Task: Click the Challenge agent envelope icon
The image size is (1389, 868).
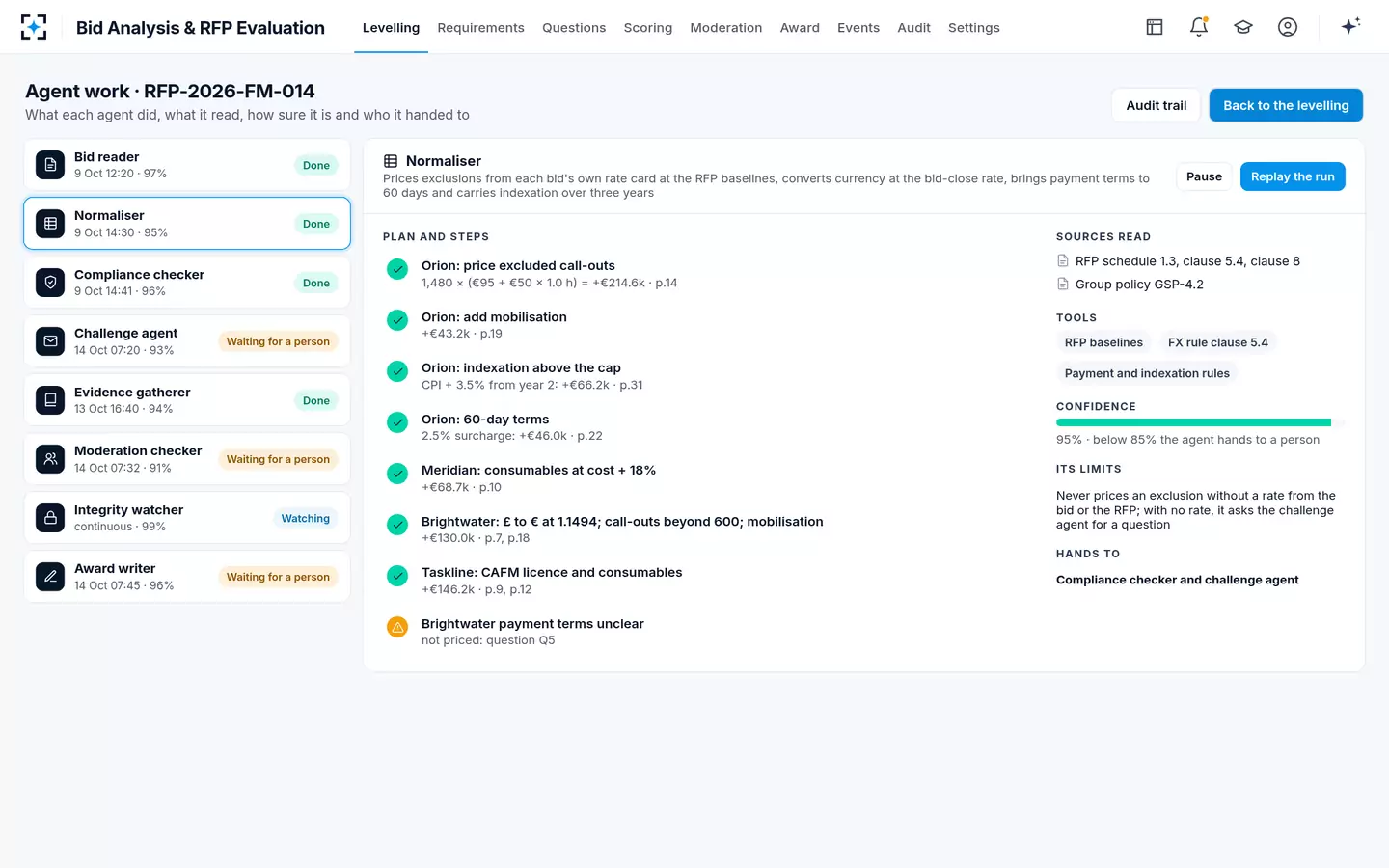Action: coord(50,341)
